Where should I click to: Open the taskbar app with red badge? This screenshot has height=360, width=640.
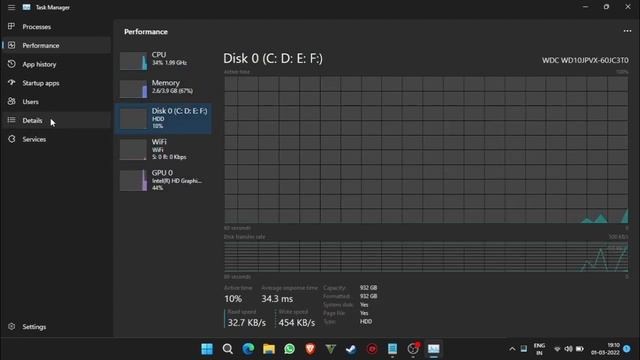(x=413, y=349)
